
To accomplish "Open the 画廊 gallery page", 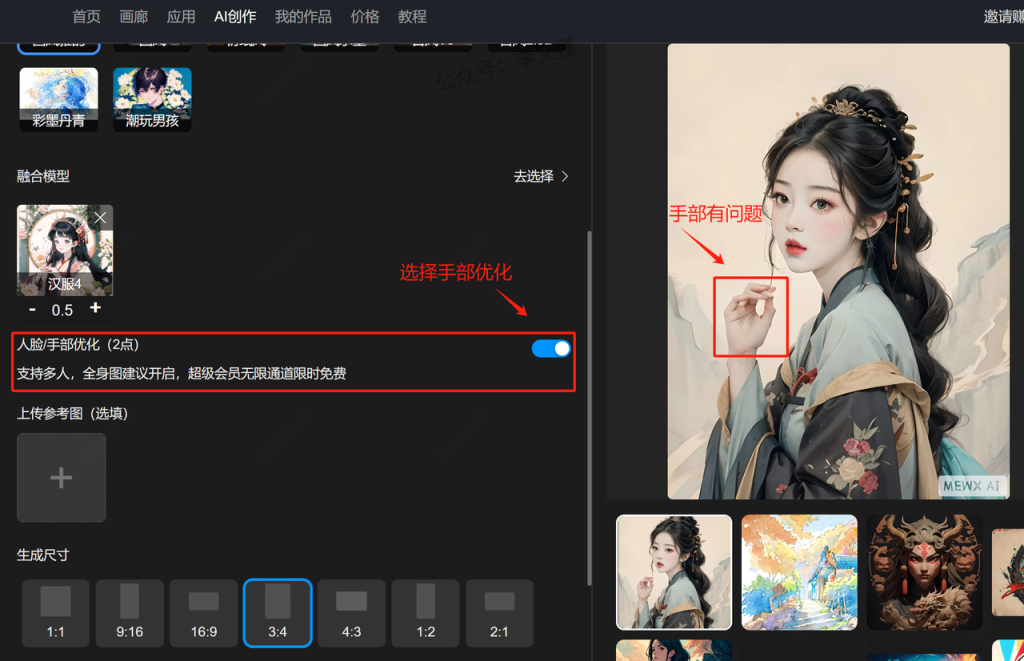I will pyautogui.click(x=134, y=17).
